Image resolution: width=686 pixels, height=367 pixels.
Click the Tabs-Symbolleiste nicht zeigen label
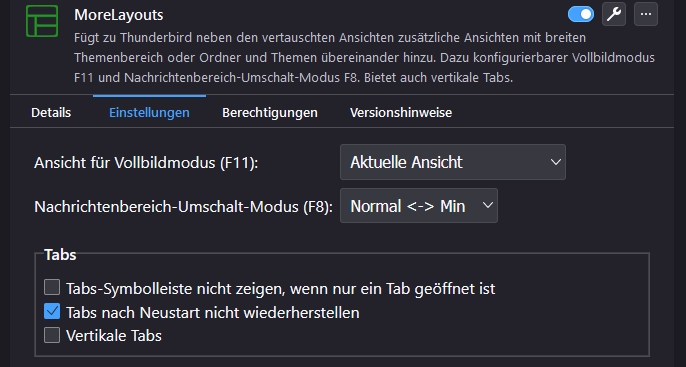[x=280, y=288]
